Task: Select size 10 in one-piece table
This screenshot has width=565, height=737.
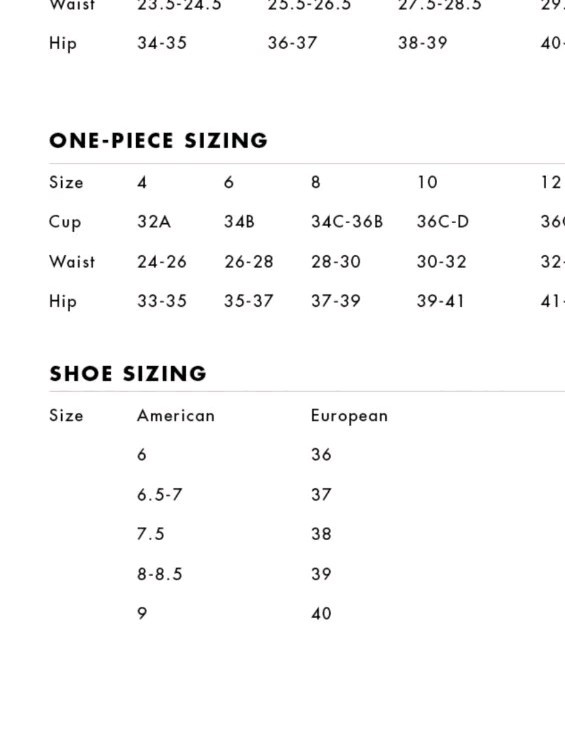Action: click(x=427, y=182)
